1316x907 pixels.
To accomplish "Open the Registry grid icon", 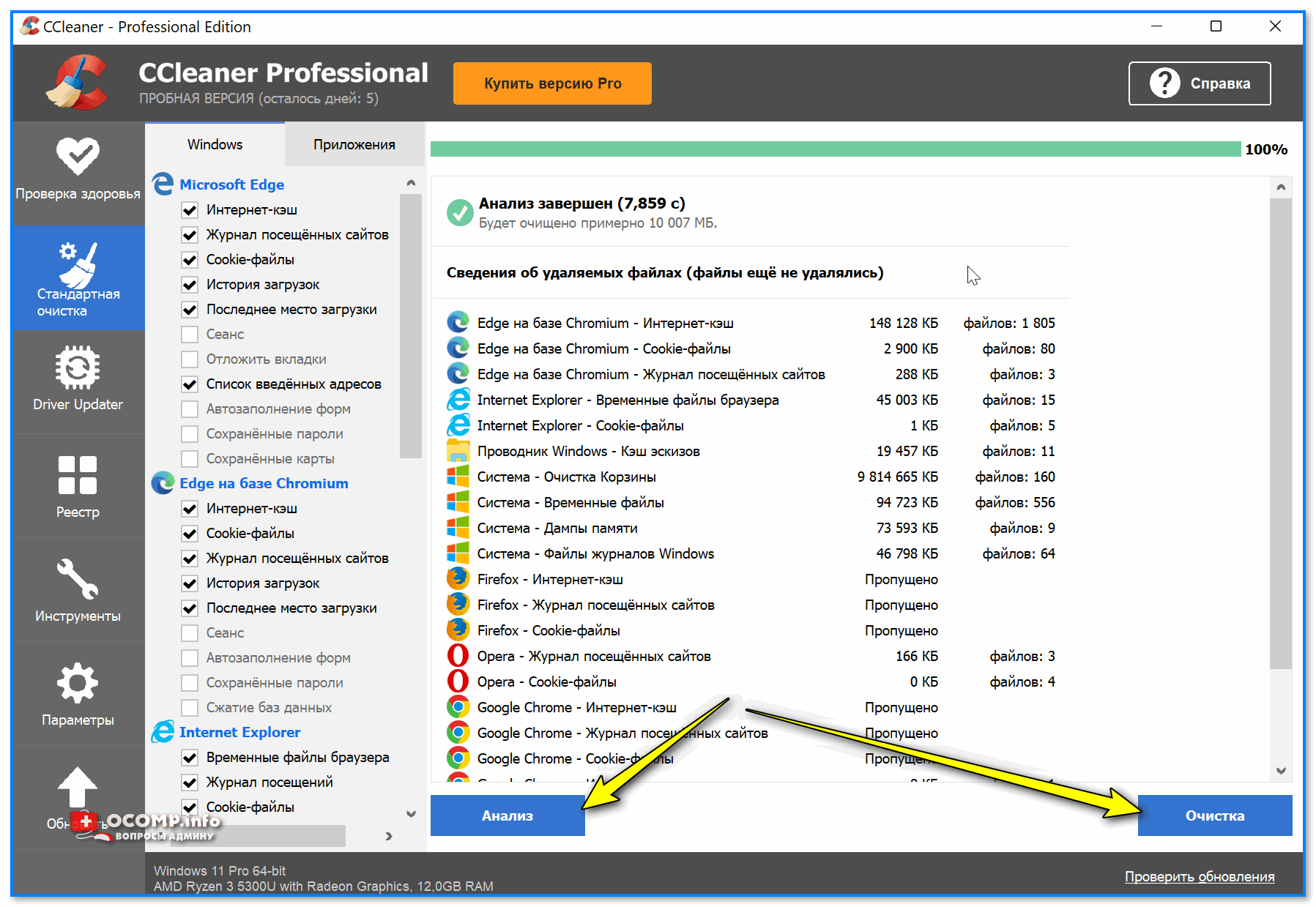I will pyautogui.click(x=78, y=475).
